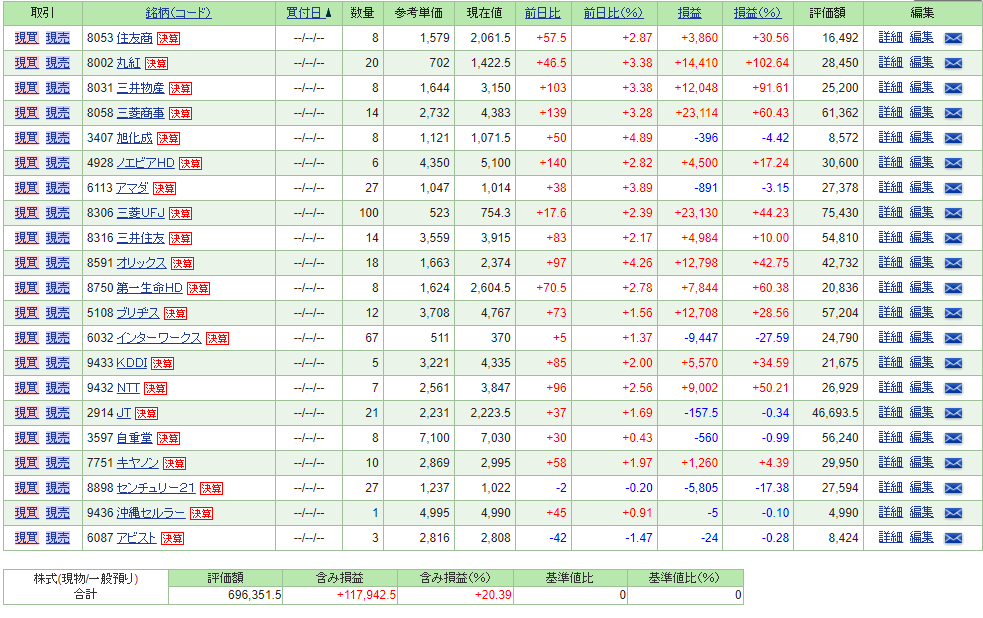
Task: Click 評価額 value 46,693.5 in JT row
Action: pyautogui.click(x=835, y=414)
